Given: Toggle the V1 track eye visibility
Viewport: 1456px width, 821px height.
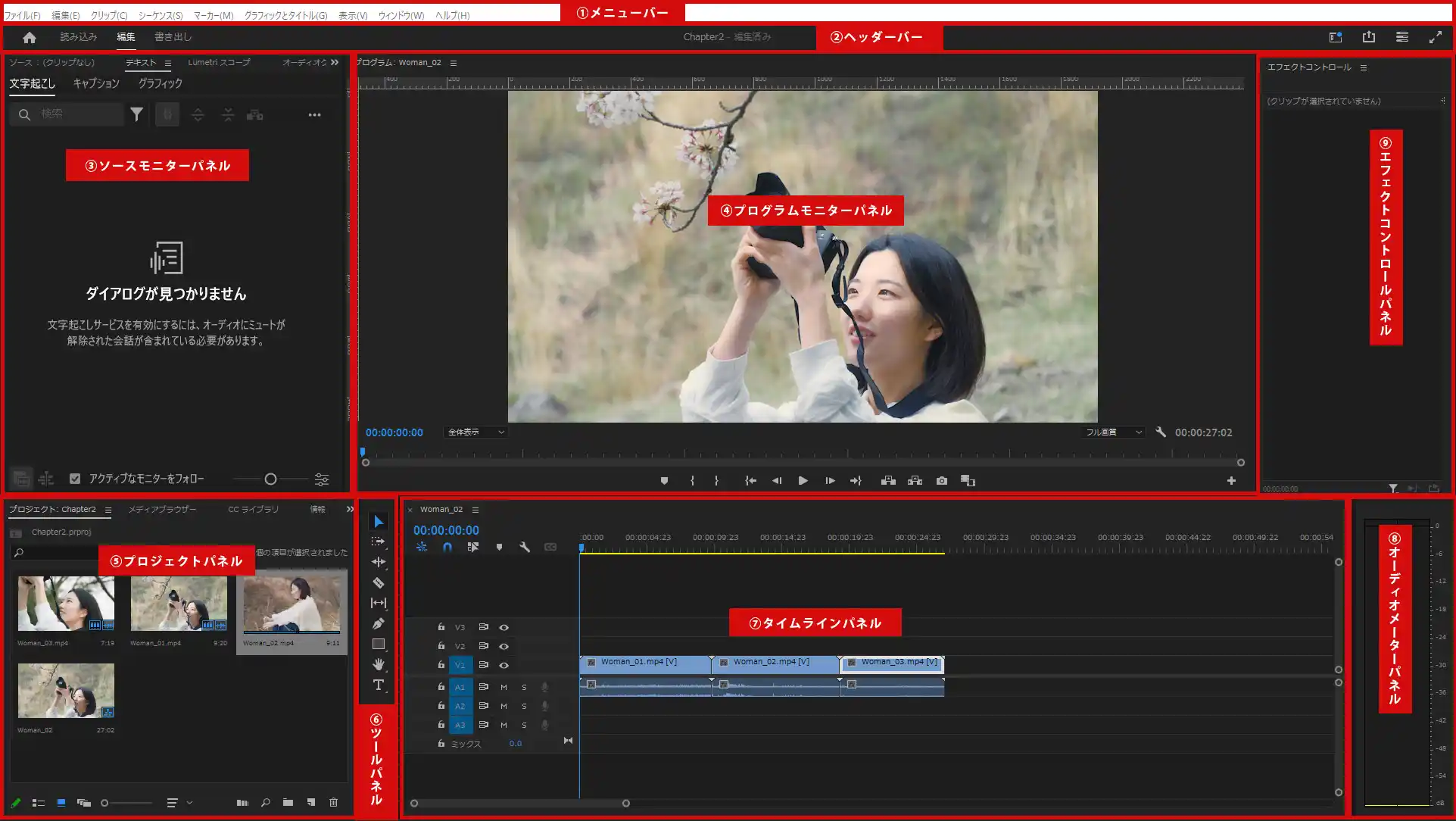Looking at the screenshot, I should click(x=504, y=665).
